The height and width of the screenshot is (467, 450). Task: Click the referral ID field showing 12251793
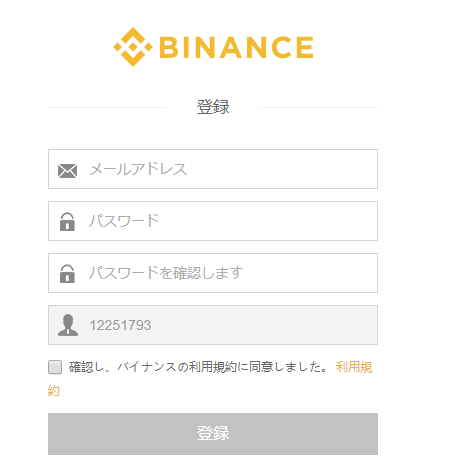213,325
